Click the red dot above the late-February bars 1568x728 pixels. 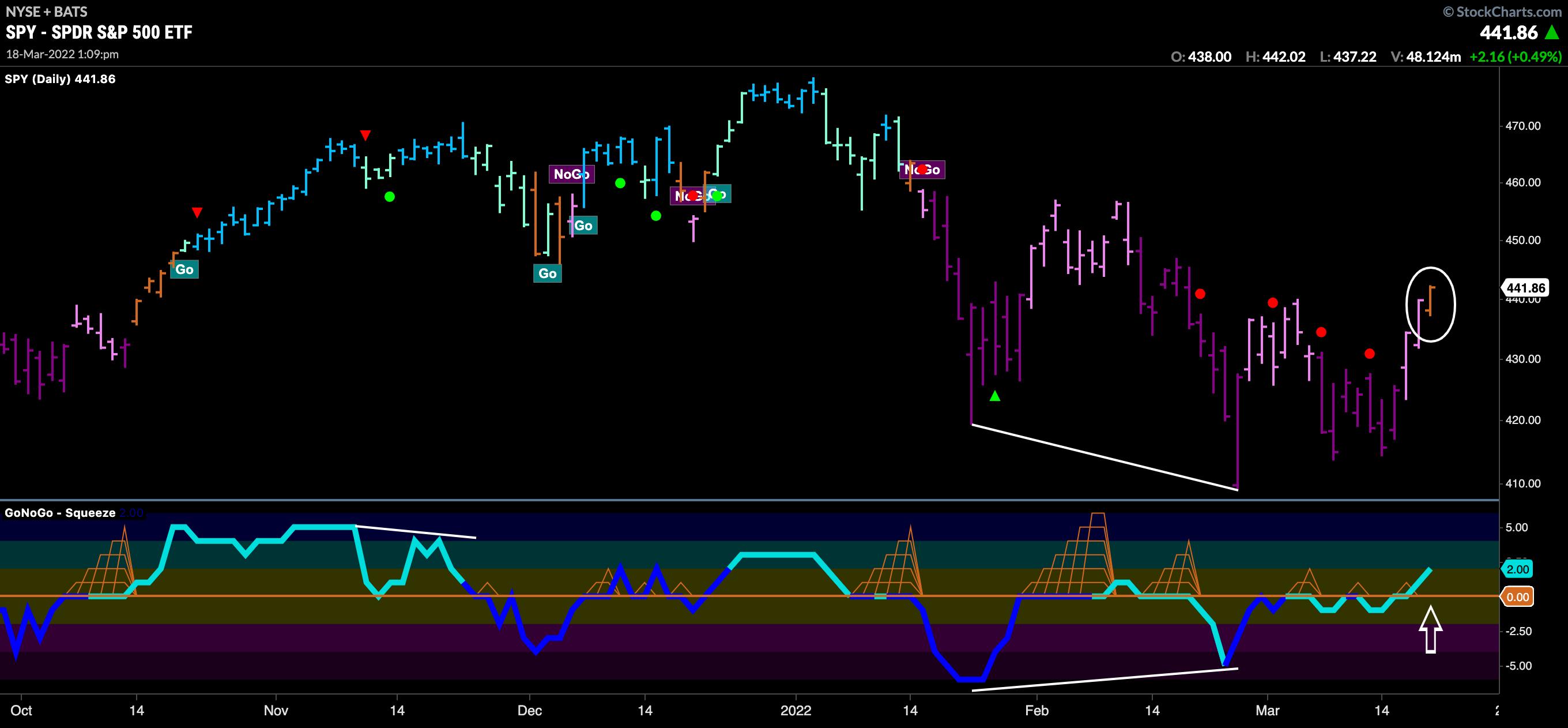pyautogui.click(x=1200, y=294)
